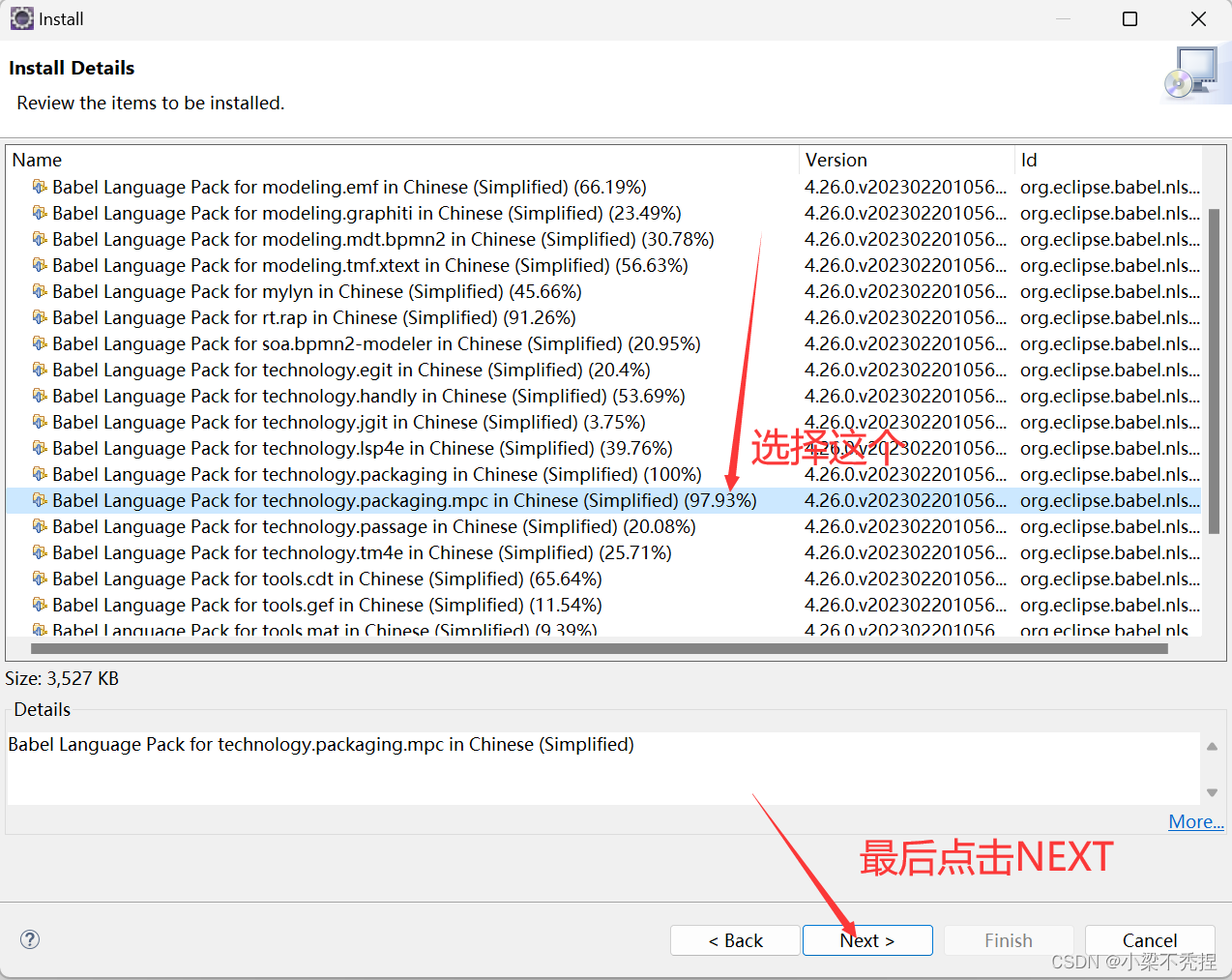Screen dimensions: 1232x980
Task: Cancel the install wizard
Action: click(1150, 940)
